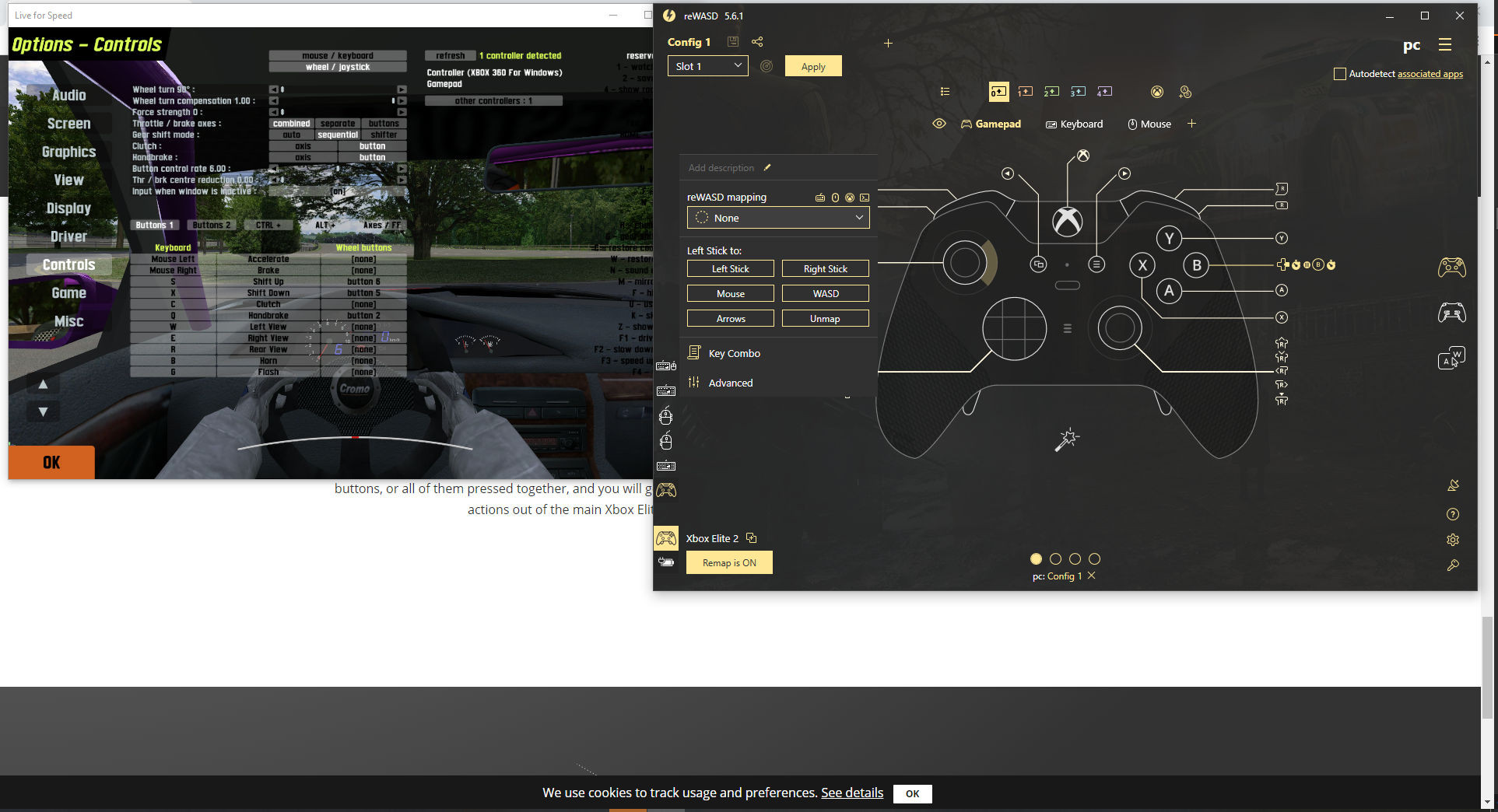Switch to shift layer 3 in reWASD

point(1078,92)
